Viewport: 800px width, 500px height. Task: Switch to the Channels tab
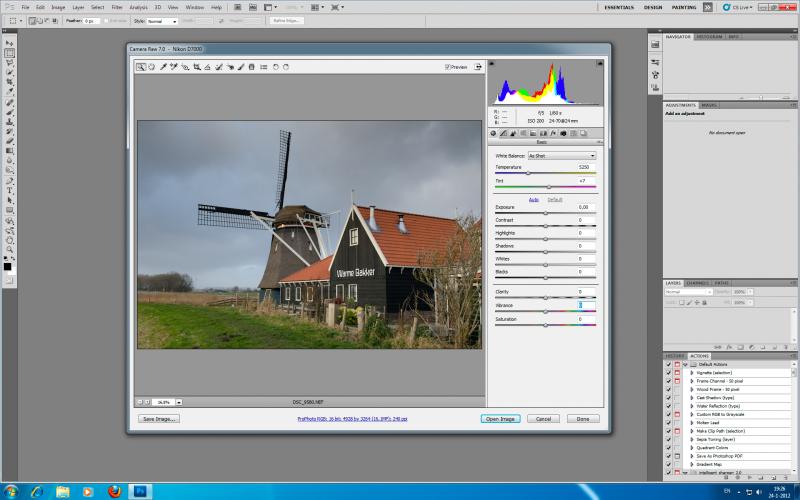tap(697, 283)
